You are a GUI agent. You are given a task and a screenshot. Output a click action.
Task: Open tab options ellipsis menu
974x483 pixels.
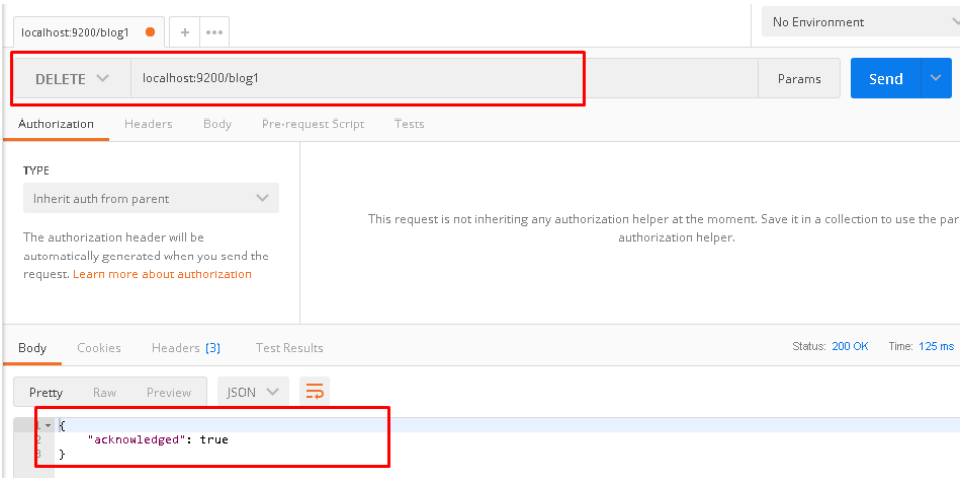(214, 32)
